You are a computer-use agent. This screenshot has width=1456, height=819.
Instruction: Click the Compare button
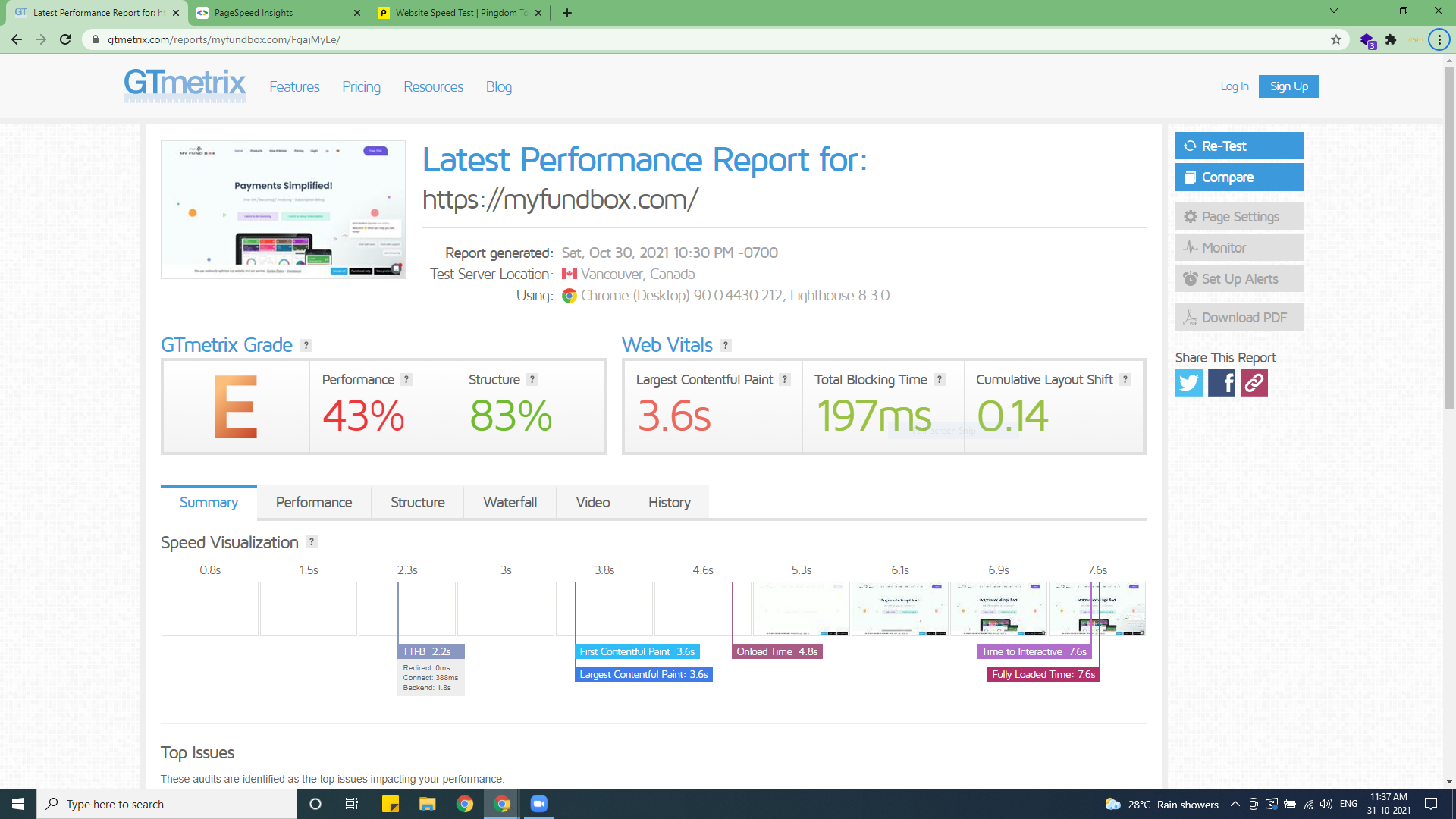[1240, 177]
